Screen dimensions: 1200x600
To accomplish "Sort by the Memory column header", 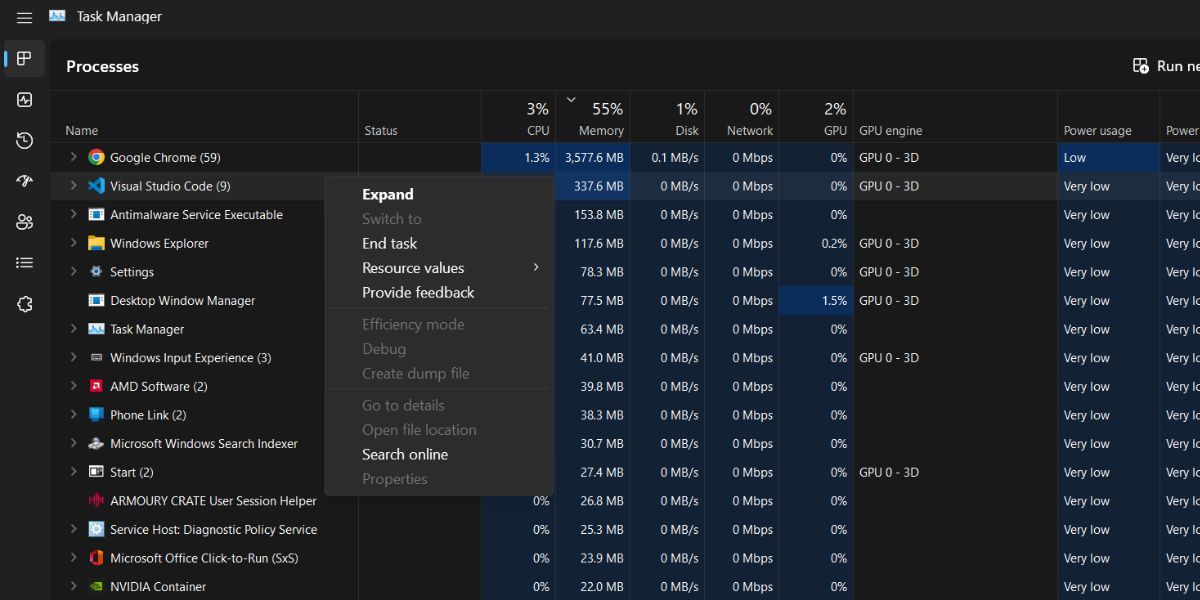I will pos(593,118).
